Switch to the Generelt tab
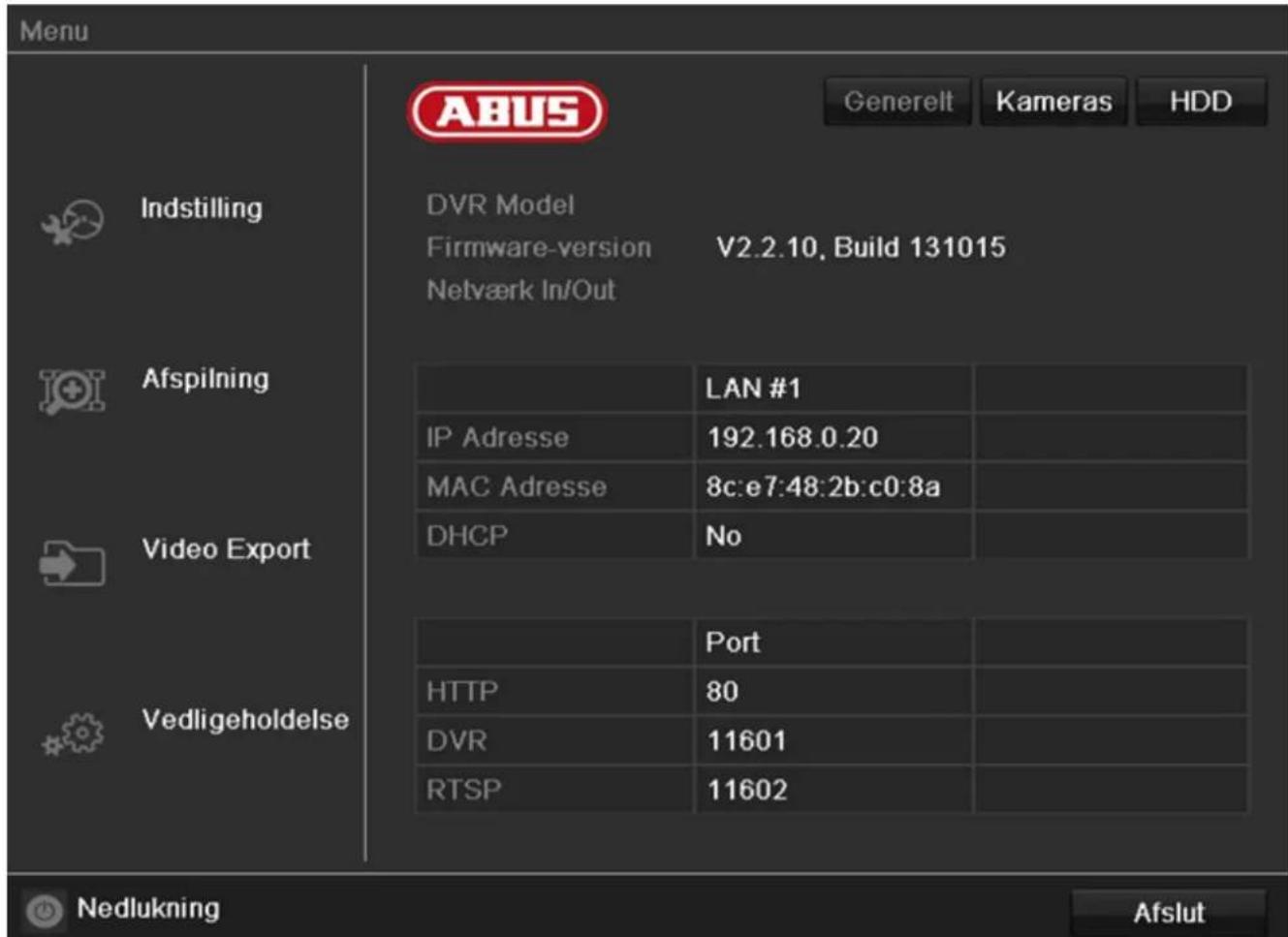This screenshot has width=1288, height=937. click(897, 102)
